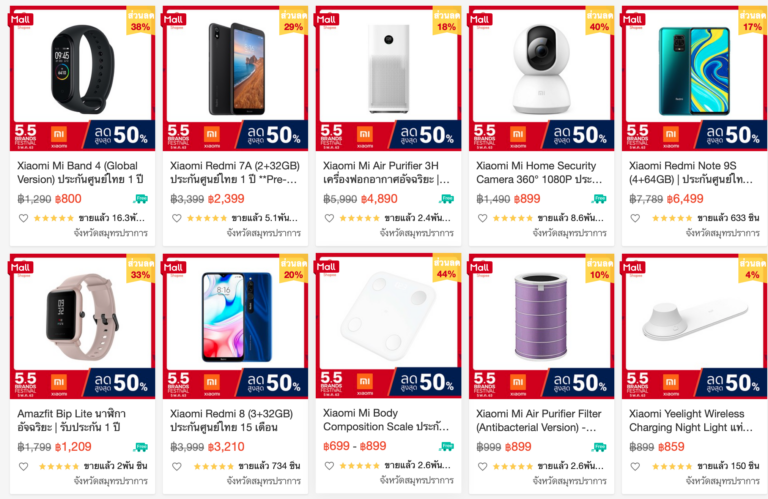This screenshot has height=499, width=768.
Task: Click the Mall badge on Redmi Note 9S
Action: coord(634,19)
